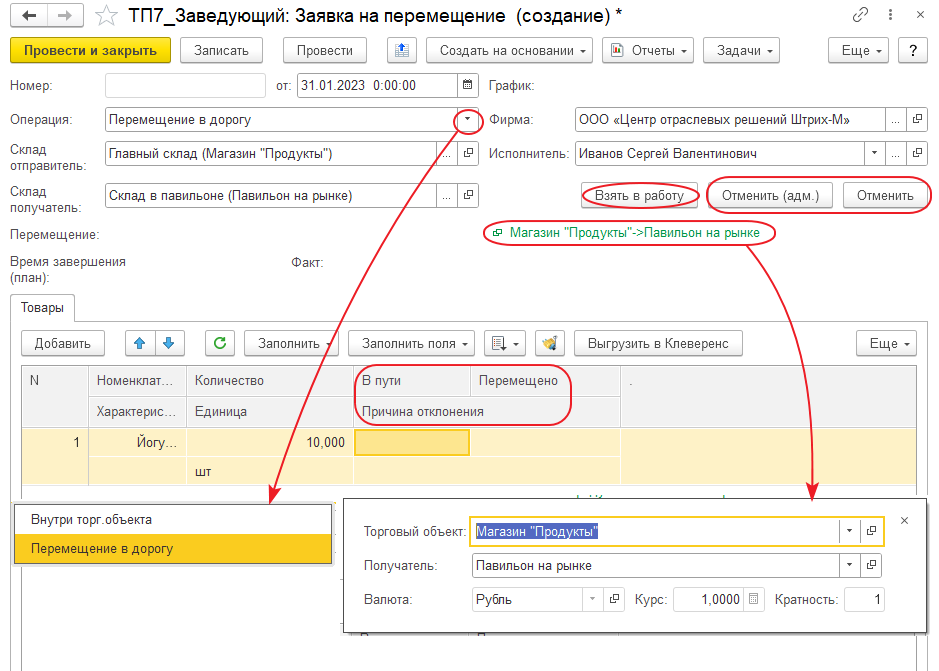The width and height of the screenshot is (939, 671).
Task: Open calculator next to the Курс field
Action: point(755,600)
